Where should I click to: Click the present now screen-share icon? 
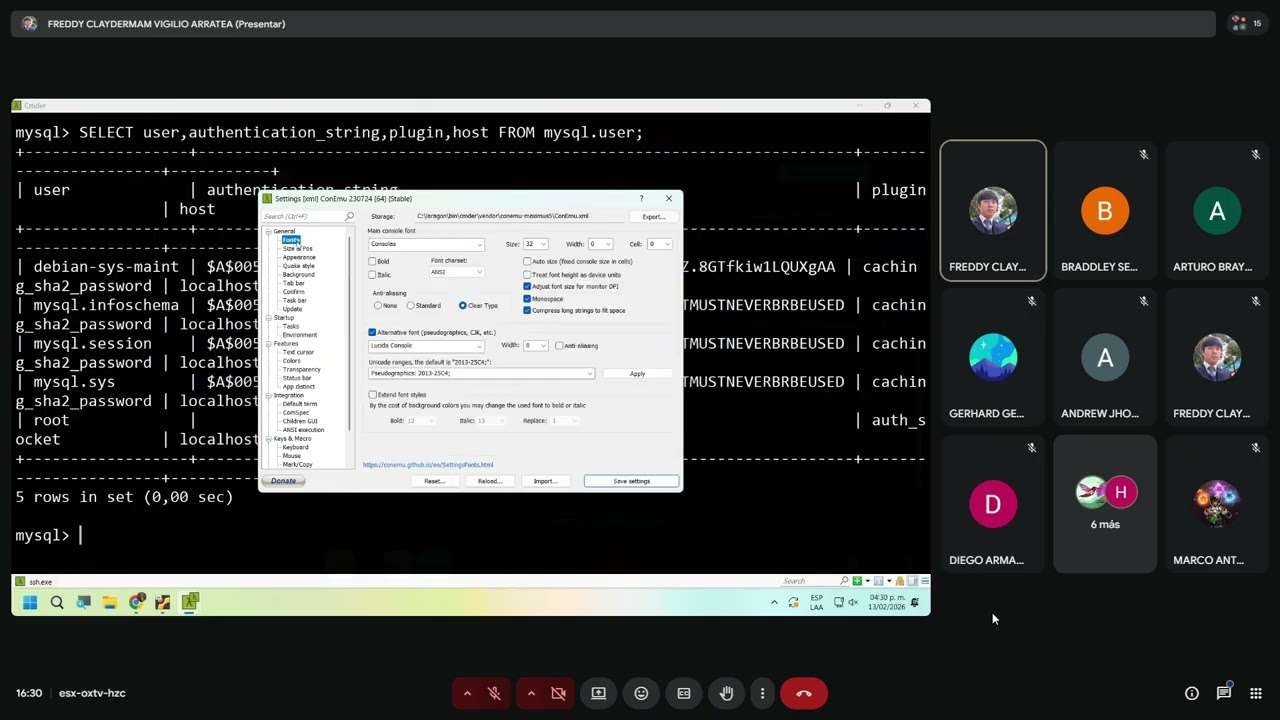point(598,693)
